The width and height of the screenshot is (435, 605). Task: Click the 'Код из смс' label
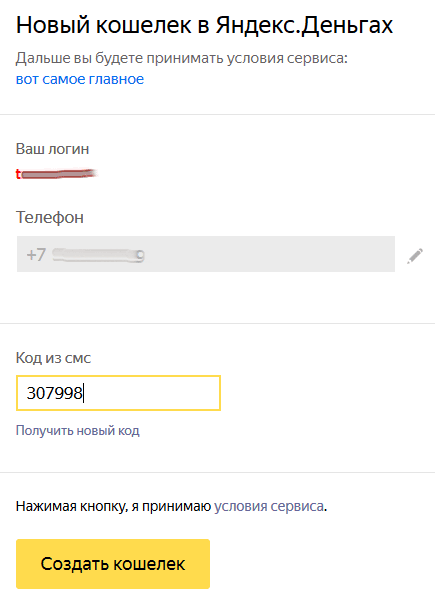53,358
